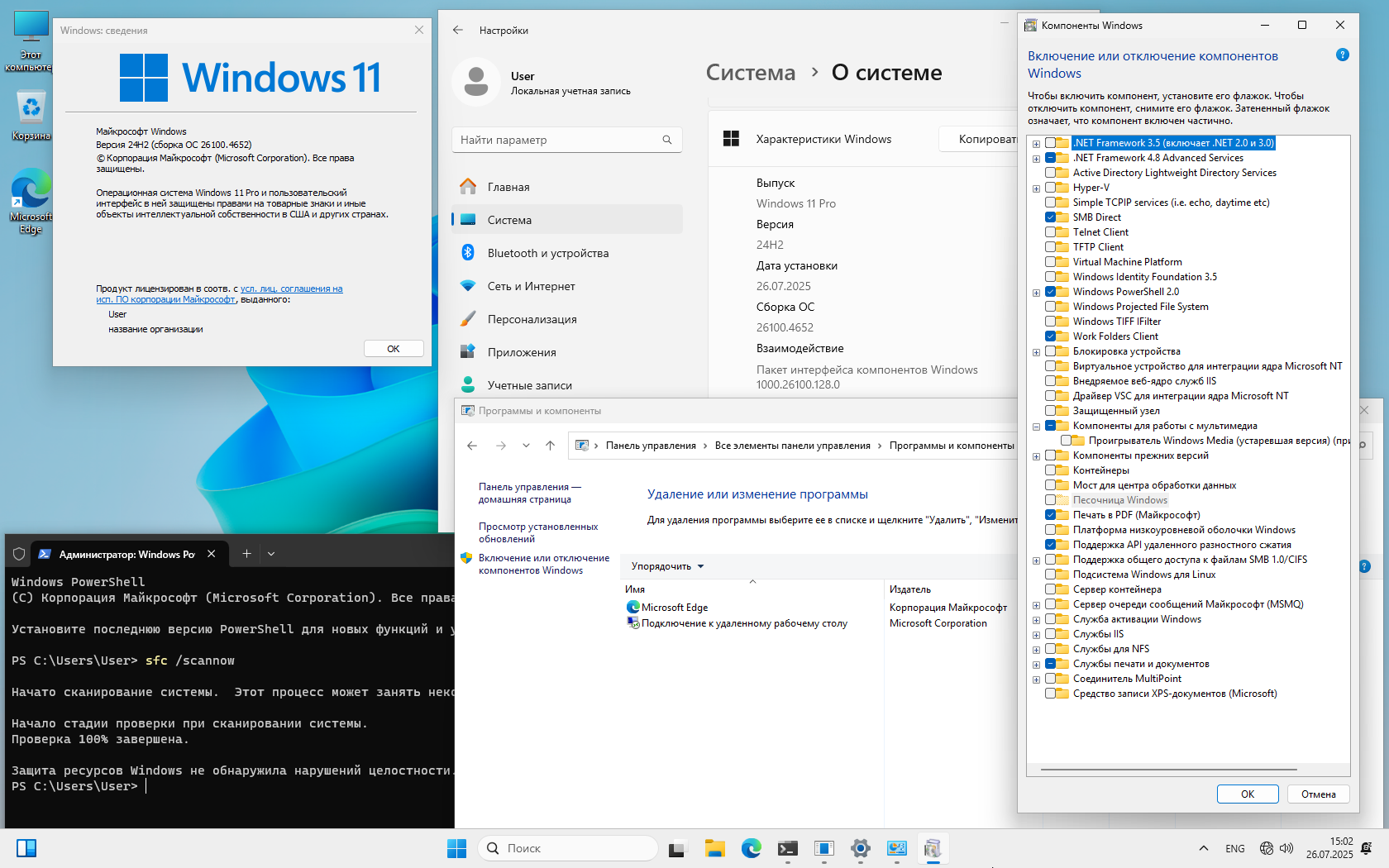Open new tab in Windows Terminal
The height and width of the screenshot is (868, 1389).
click(246, 554)
